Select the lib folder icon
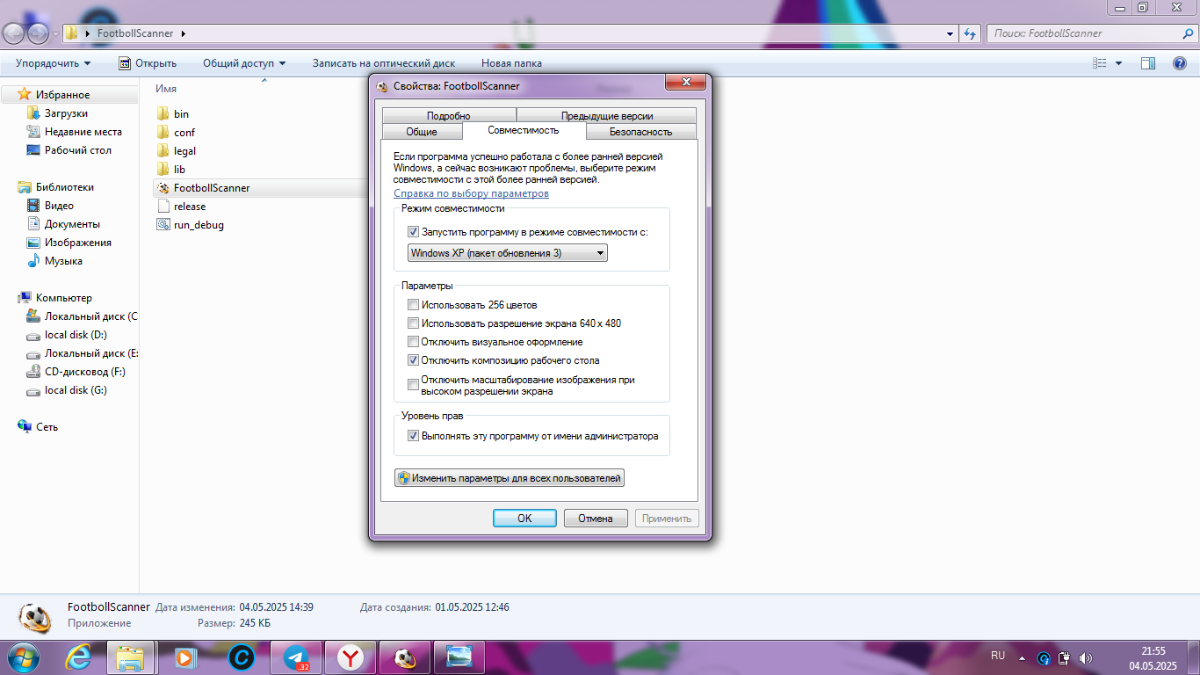 [164, 169]
